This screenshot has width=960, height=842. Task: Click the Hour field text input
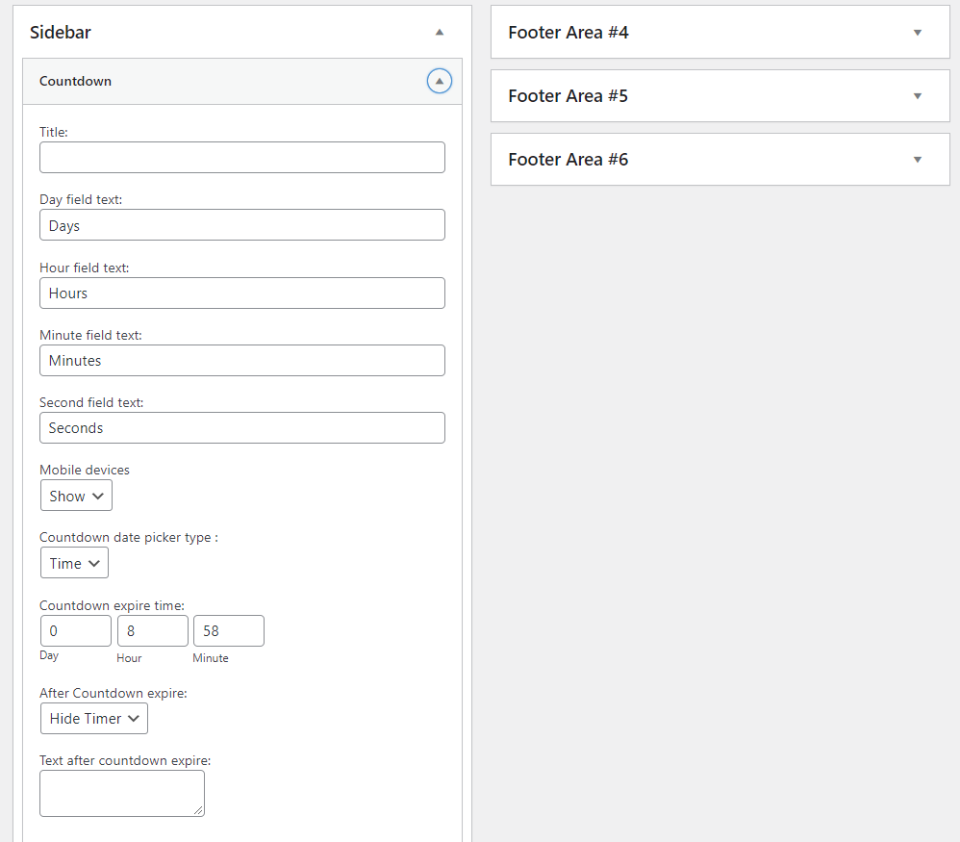click(x=242, y=293)
